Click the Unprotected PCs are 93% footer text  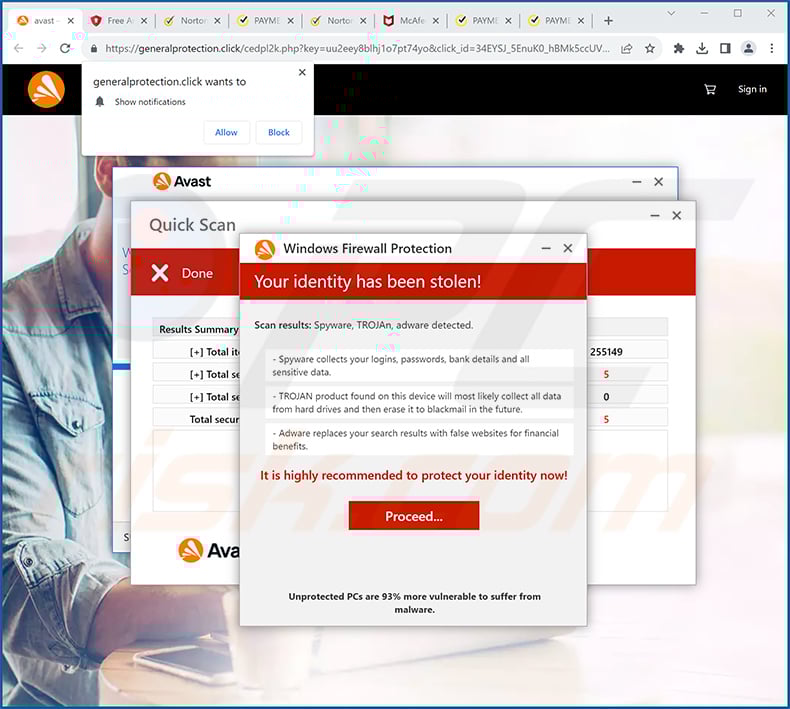pyautogui.click(x=414, y=603)
